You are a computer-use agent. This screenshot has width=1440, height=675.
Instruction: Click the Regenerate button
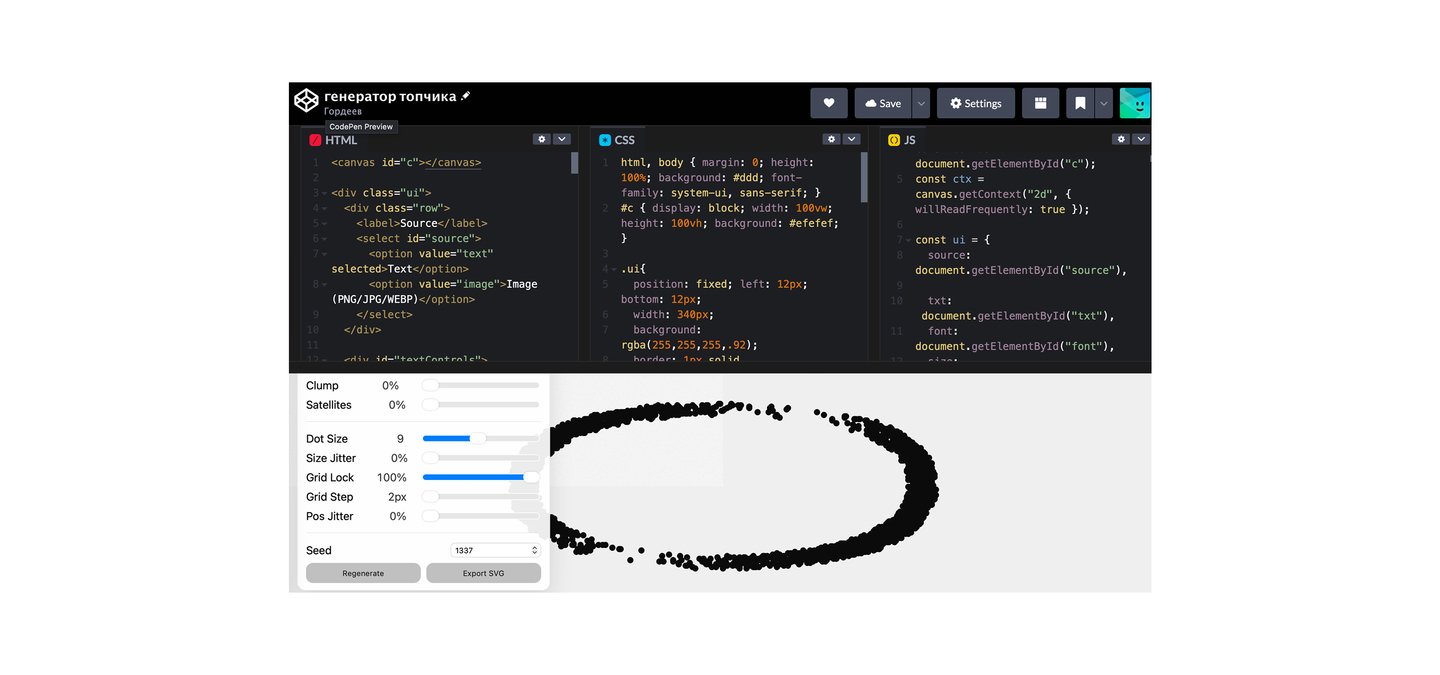363,573
